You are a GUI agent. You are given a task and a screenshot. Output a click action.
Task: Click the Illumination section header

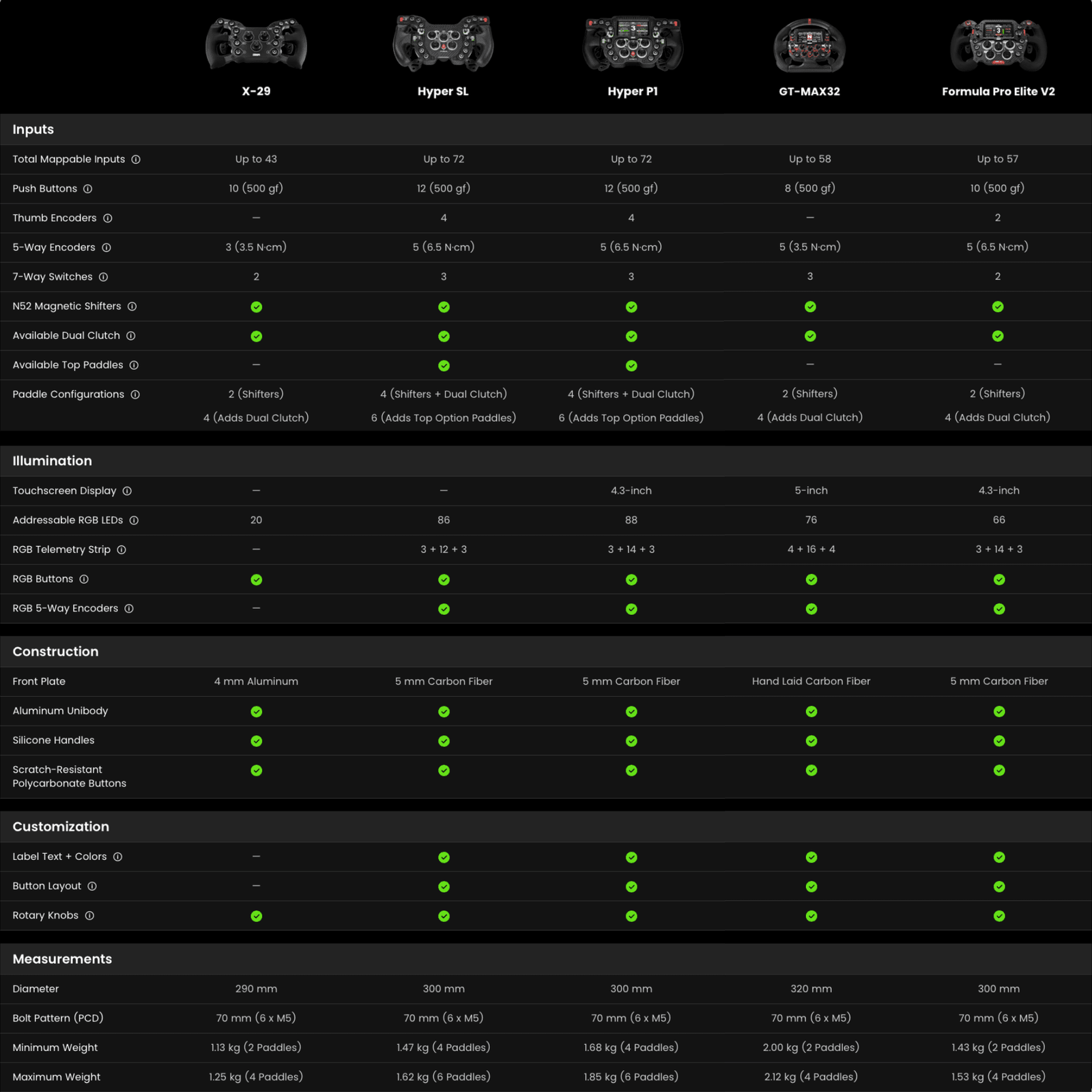point(52,461)
